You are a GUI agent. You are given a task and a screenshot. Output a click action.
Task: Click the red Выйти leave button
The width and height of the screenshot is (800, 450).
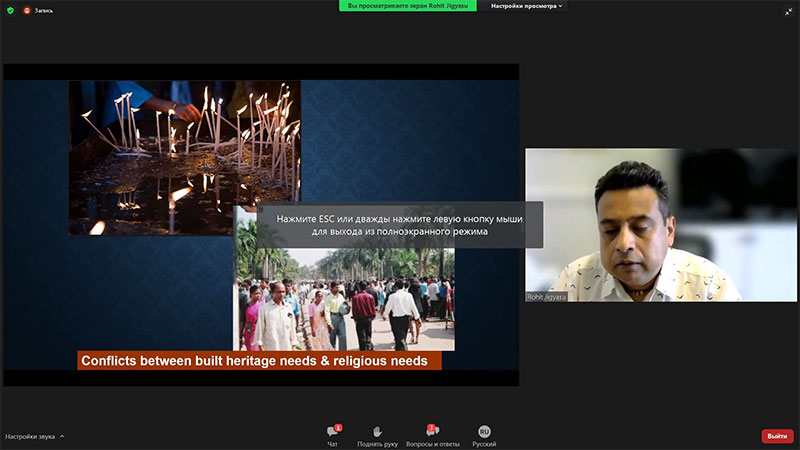pos(777,436)
